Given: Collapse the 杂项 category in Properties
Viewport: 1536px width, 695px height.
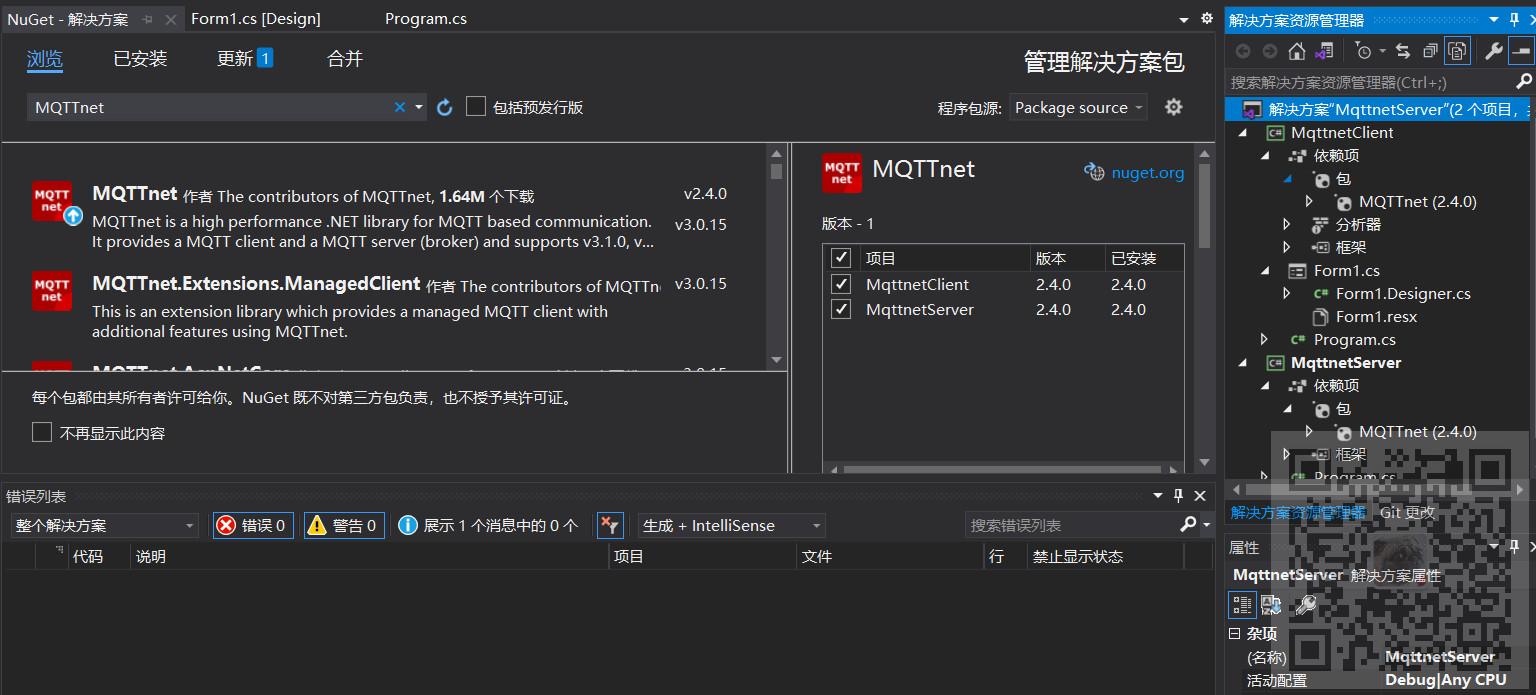Looking at the screenshot, I should click(1235, 633).
